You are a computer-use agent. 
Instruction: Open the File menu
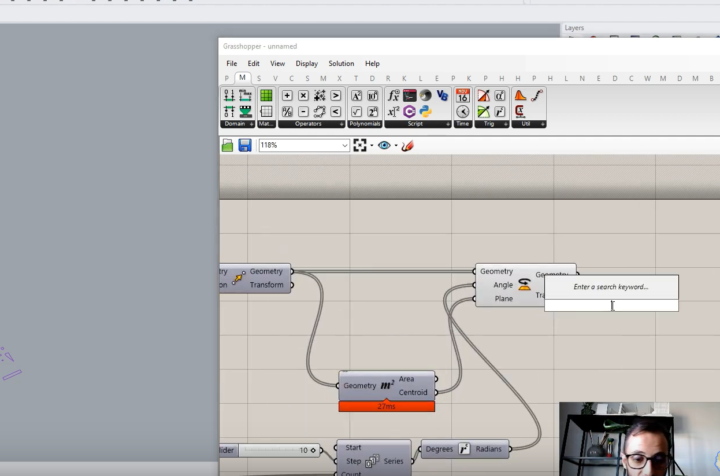point(231,63)
